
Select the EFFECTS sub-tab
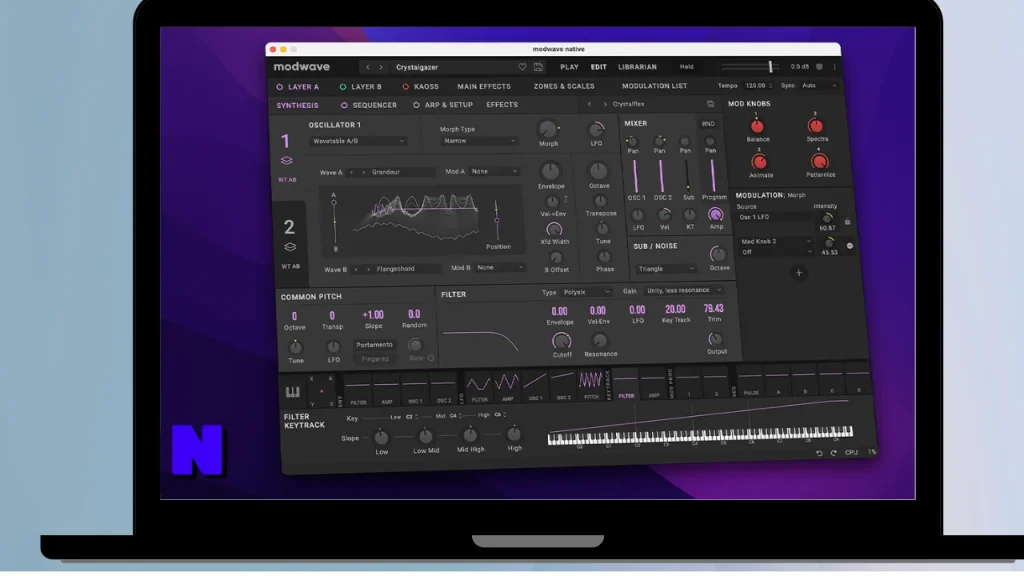(502, 104)
